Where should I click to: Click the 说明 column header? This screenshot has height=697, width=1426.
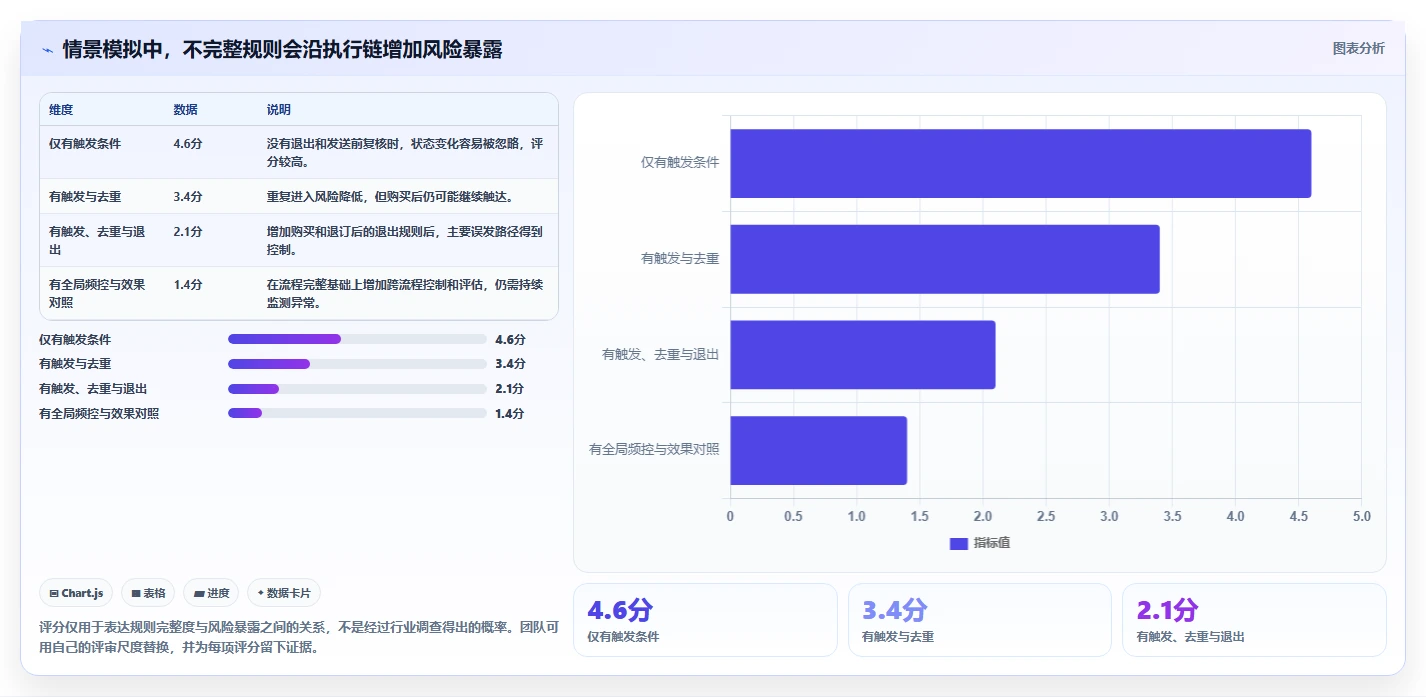pyautogui.click(x=279, y=109)
